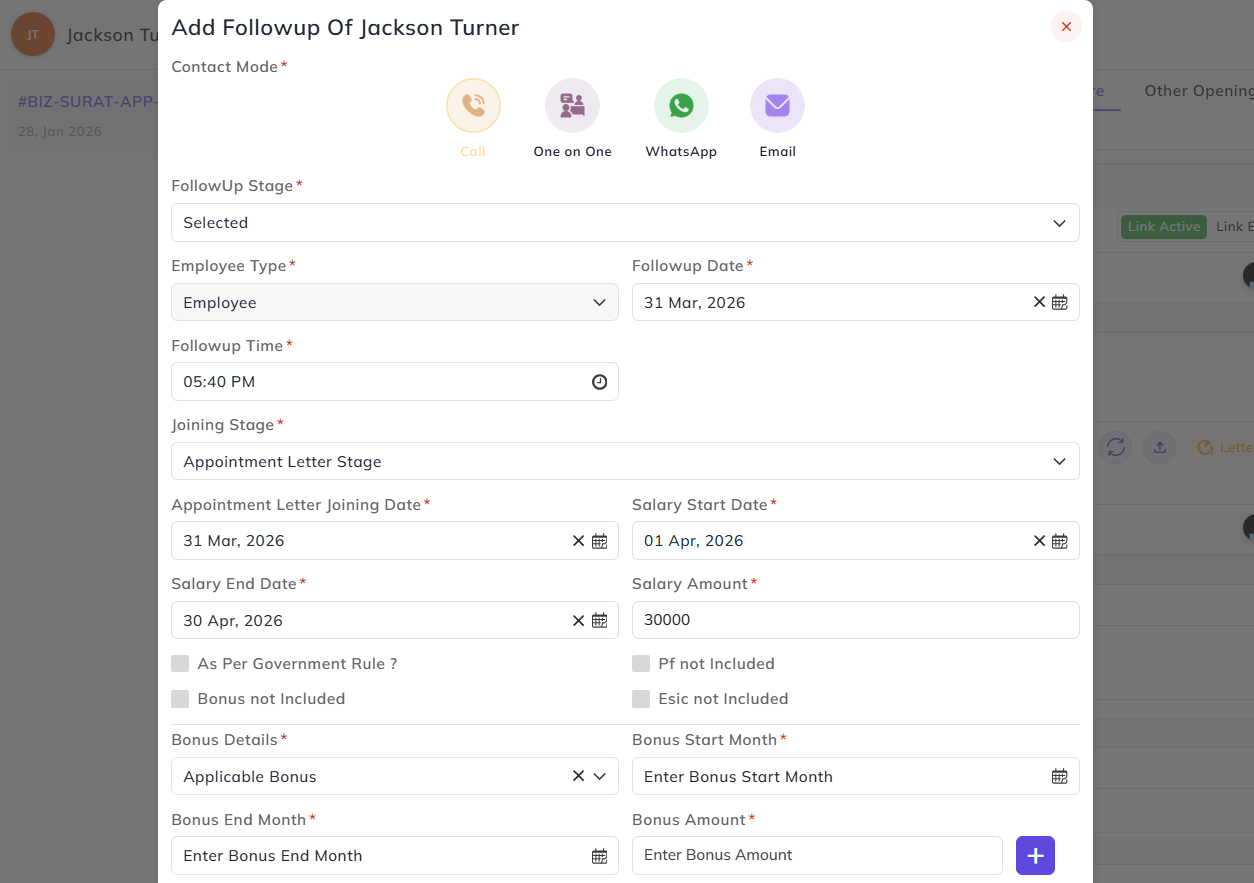Select the Call contact mode icon

click(473, 105)
